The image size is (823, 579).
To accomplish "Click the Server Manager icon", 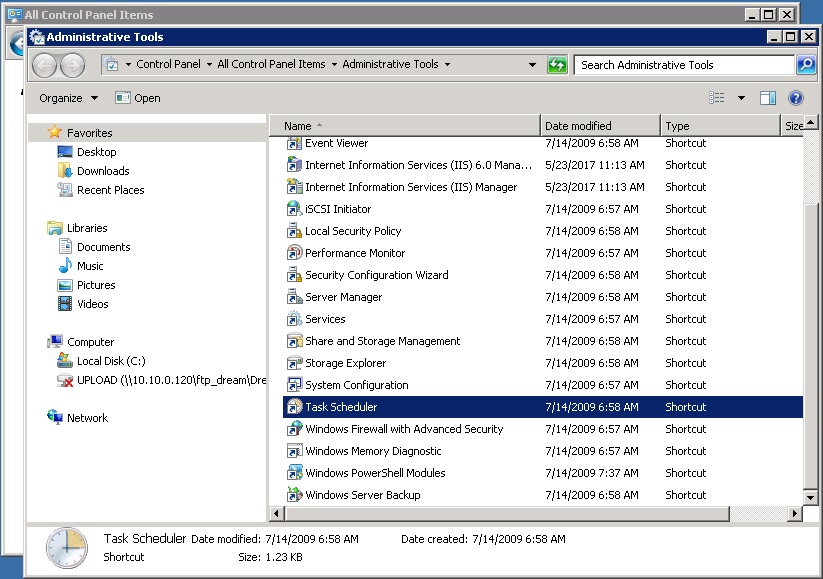I will 294,297.
